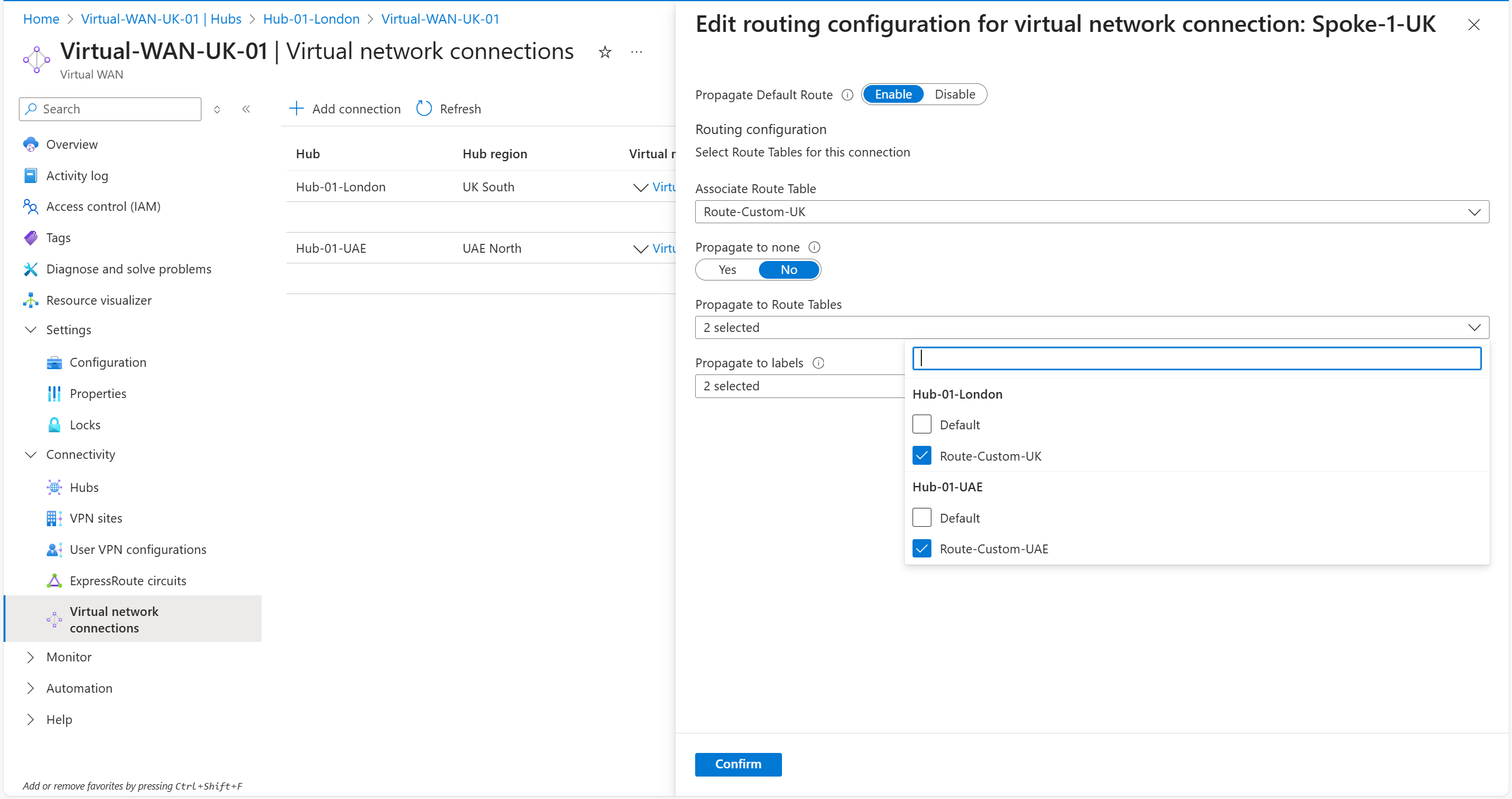This screenshot has width=1512, height=799.
Task: Click the Configuration briefcase icon
Action: (54, 362)
